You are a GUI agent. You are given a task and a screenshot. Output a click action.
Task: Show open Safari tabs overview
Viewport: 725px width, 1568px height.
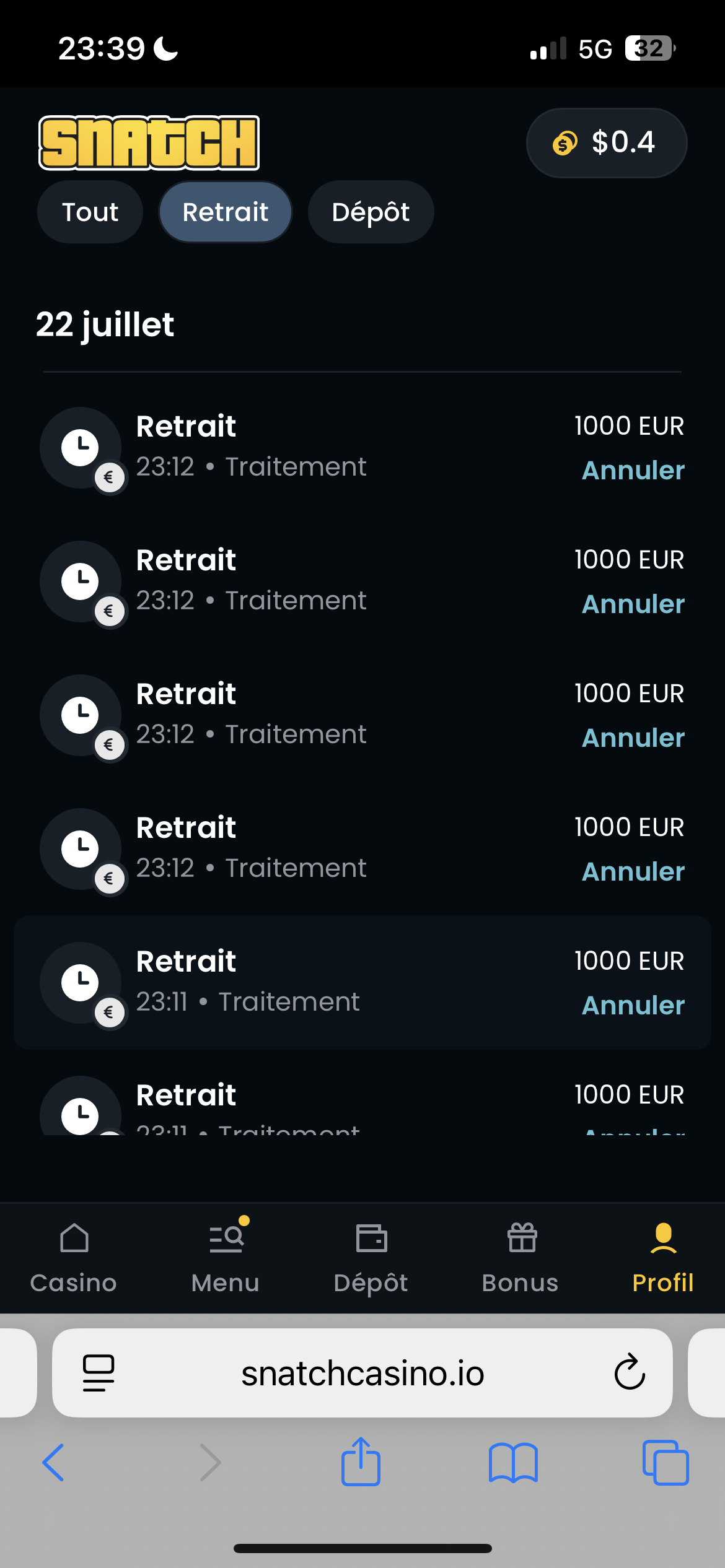(666, 1462)
